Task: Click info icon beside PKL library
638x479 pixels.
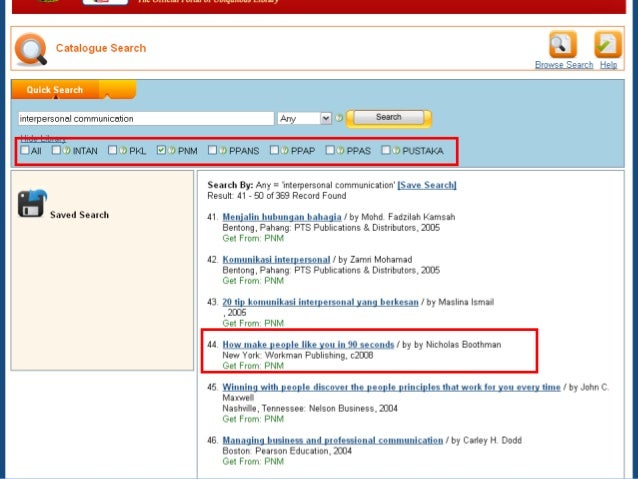Action: point(123,151)
